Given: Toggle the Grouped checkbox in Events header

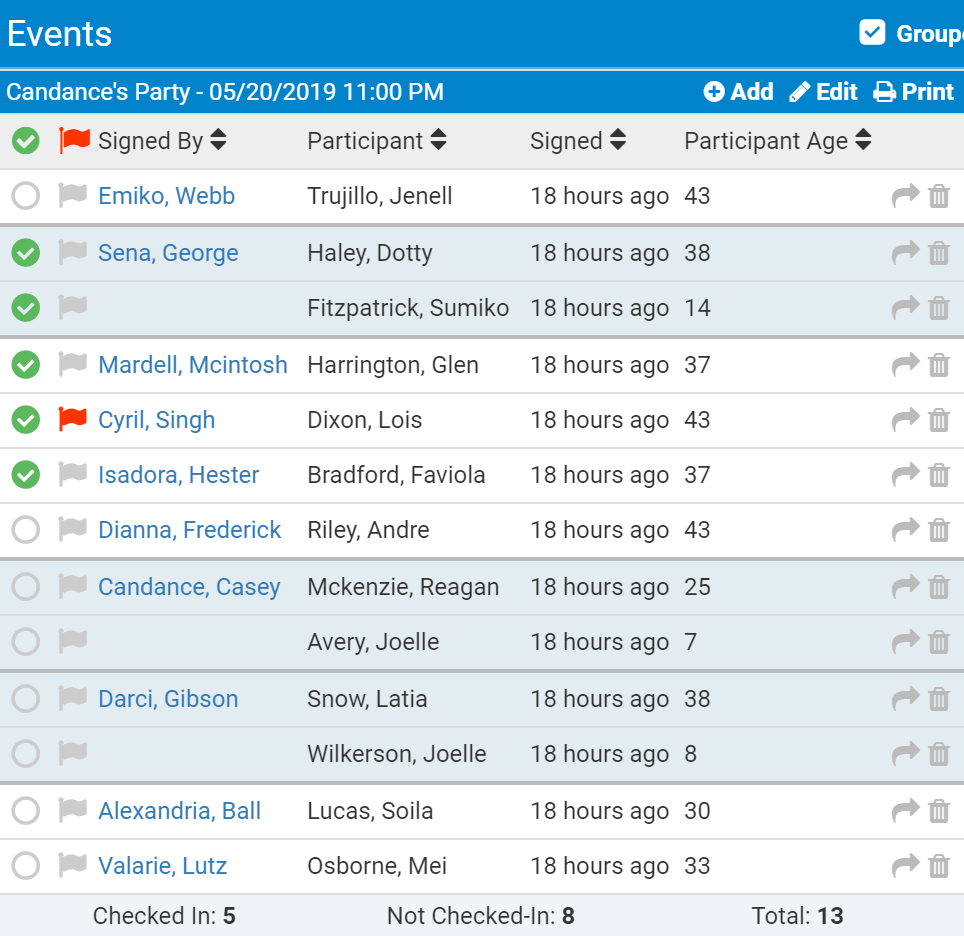Looking at the screenshot, I should 872,33.
